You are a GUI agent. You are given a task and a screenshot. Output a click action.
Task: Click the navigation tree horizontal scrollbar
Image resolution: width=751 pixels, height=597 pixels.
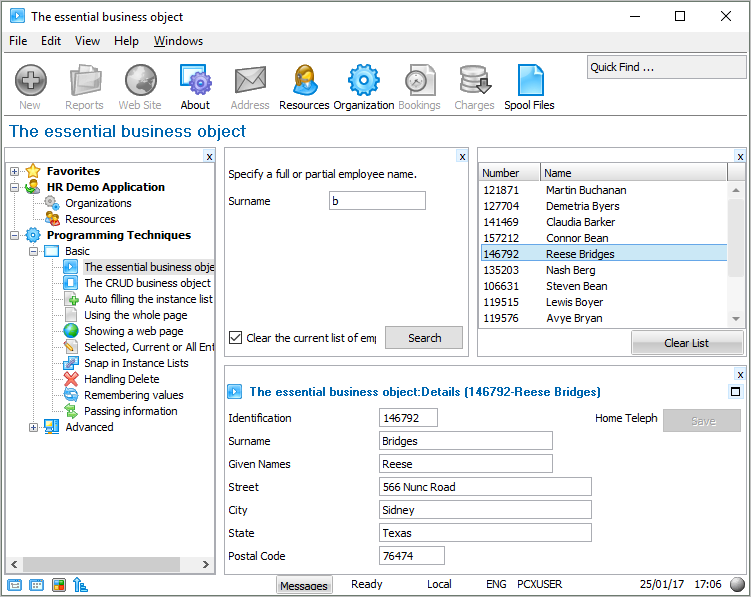(x=100, y=564)
